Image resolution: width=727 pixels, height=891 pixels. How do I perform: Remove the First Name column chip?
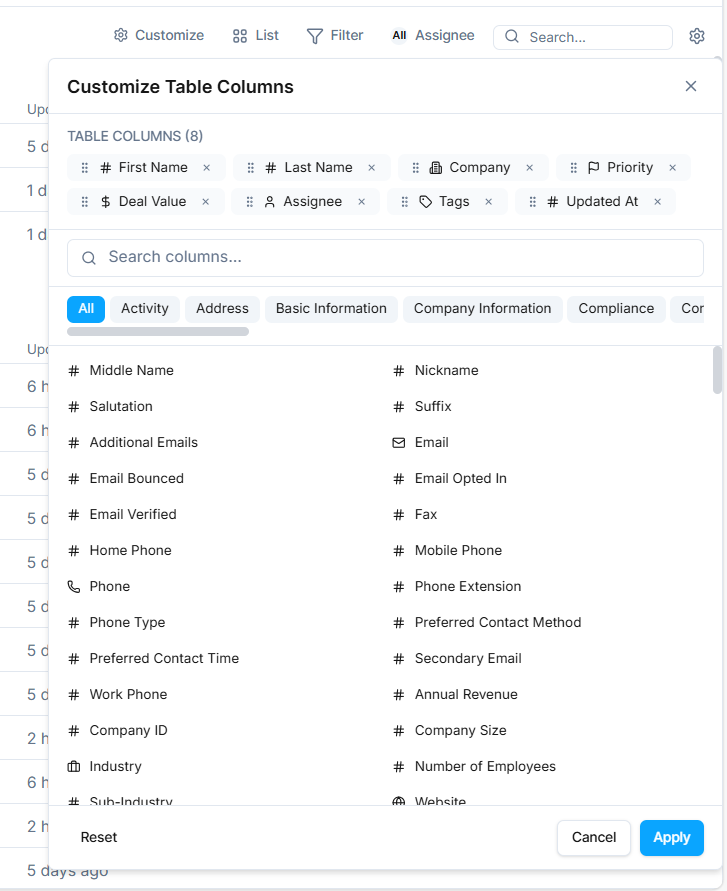point(207,168)
